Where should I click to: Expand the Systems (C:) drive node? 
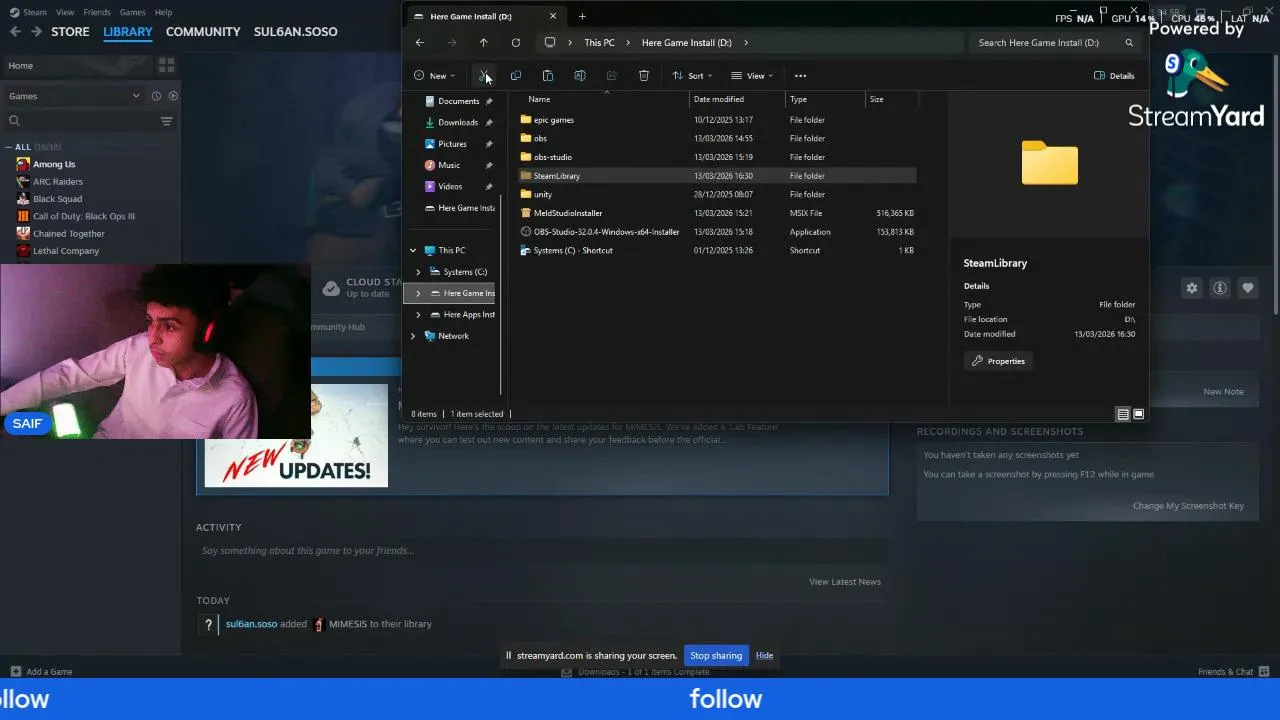point(418,272)
